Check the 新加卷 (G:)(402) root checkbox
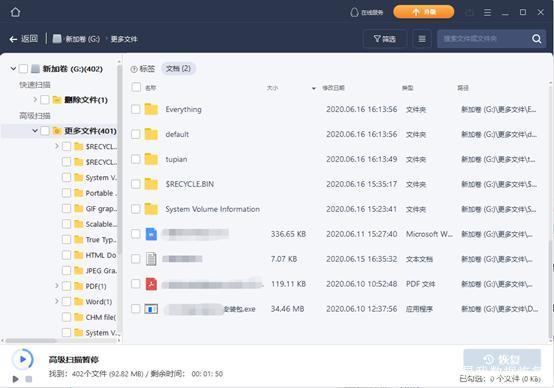Screen dimensions: 554x388 [23, 69]
